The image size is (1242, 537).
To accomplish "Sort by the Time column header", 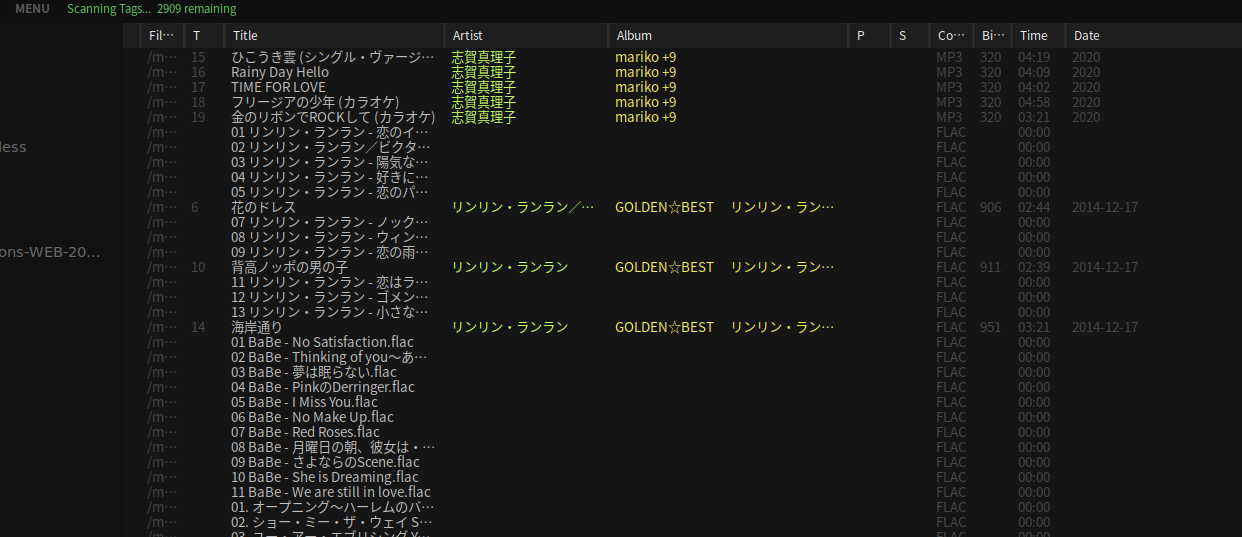I will (1038, 36).
